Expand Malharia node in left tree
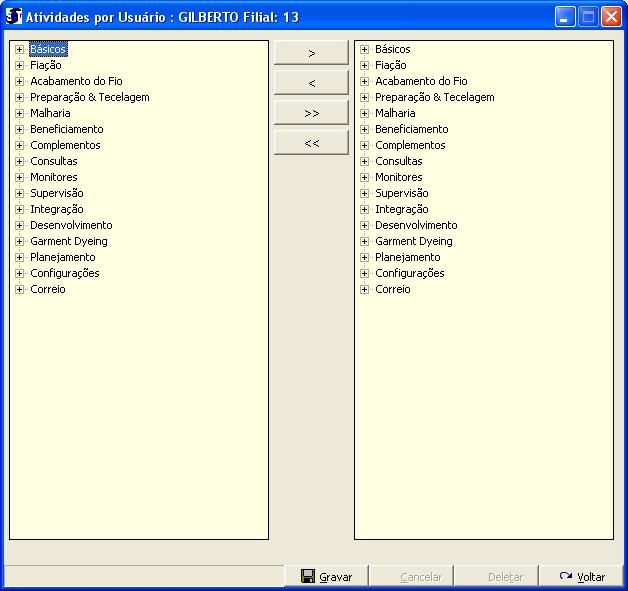Viewport: 628px width, 591px height. [19, 113]
